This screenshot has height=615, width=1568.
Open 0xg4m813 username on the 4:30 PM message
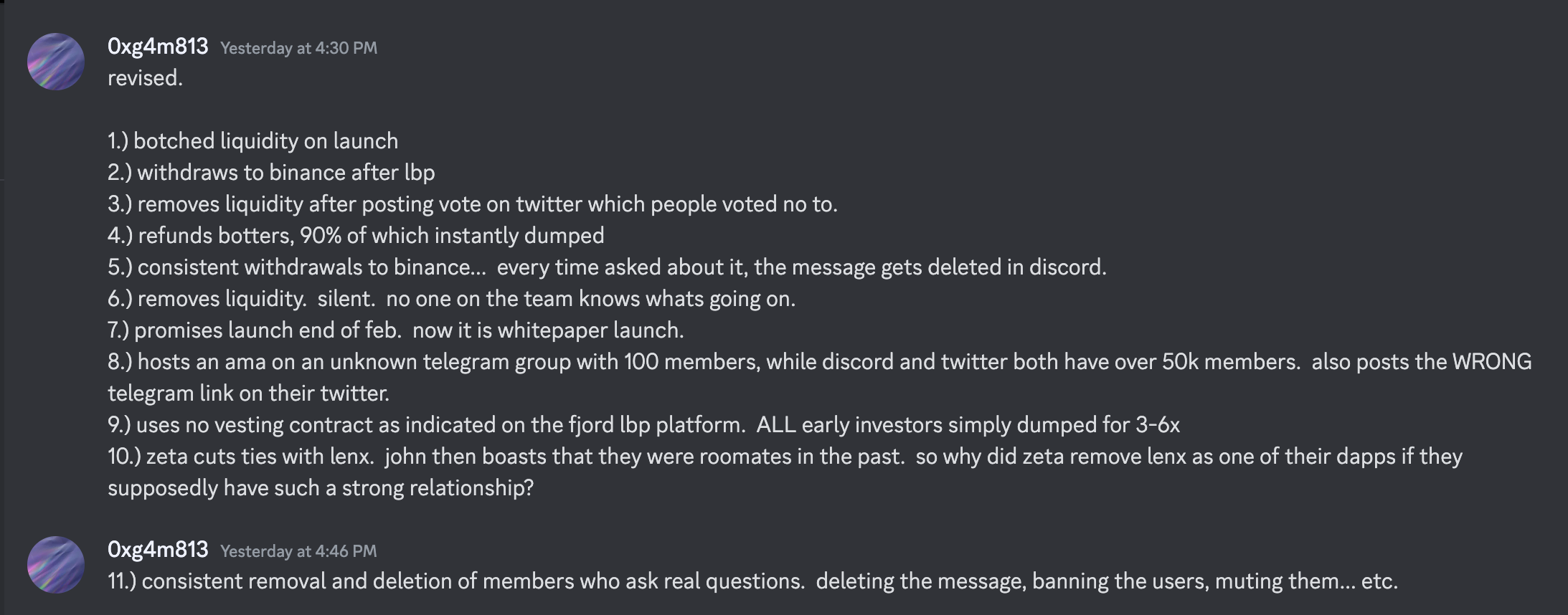(158, 47)
